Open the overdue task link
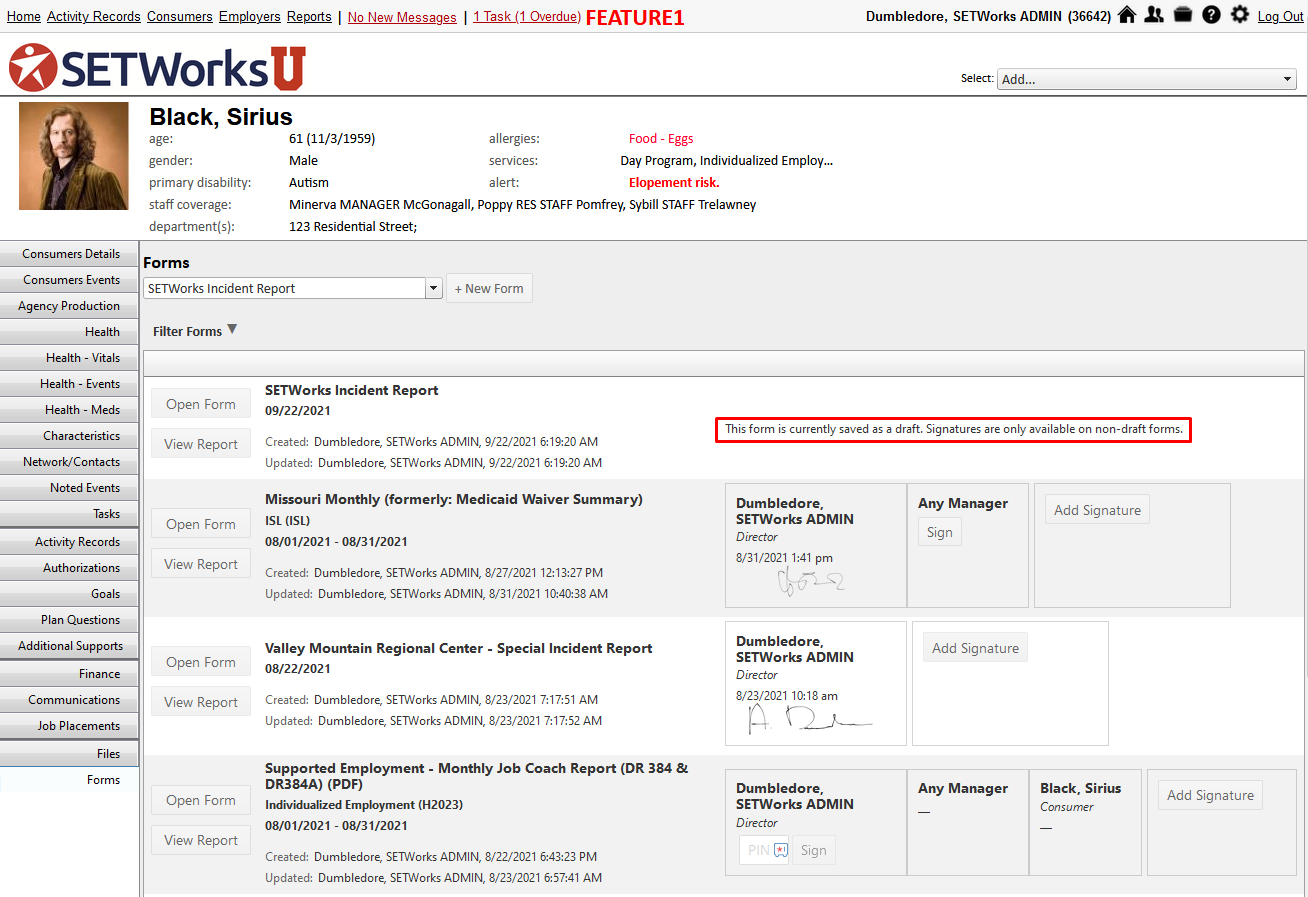This screenshot has width=1308, height=897. pyautogui.click(x=527, y=17)
